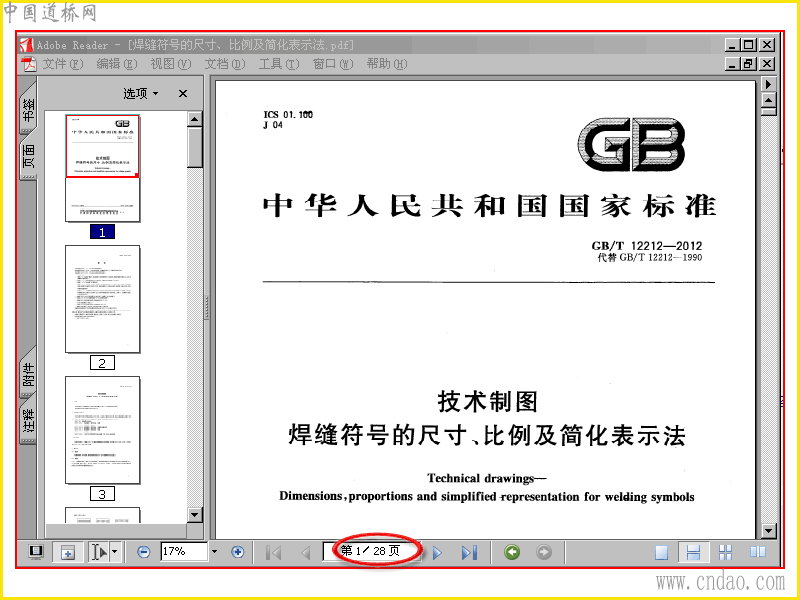Select the single page layout view

pyautogui.click(x=661, y=552)
